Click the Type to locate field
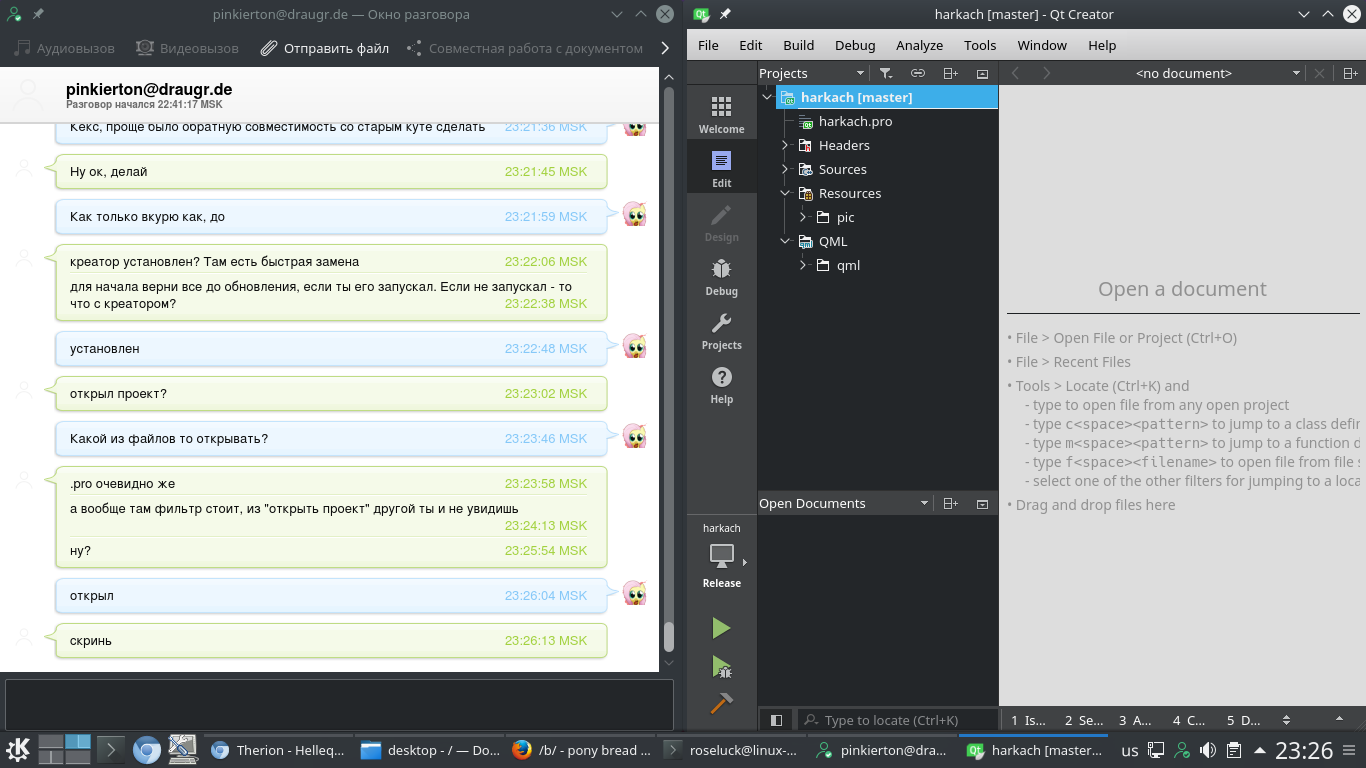1366x768 pixels. tap(898, 720)
